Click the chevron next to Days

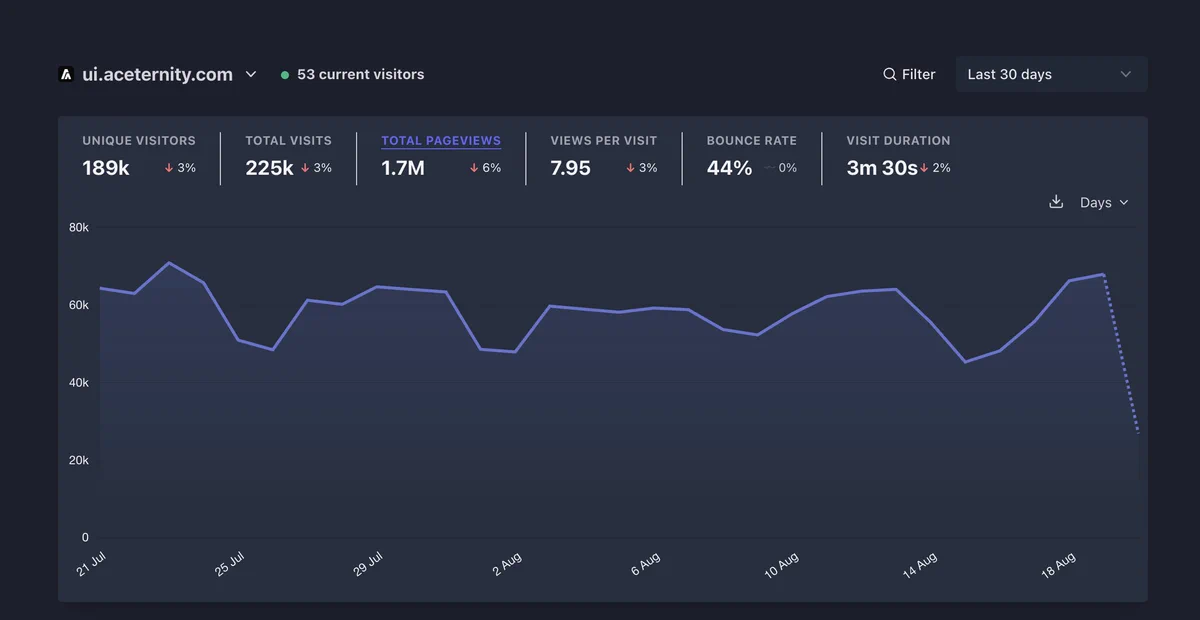pos(1124,203)
